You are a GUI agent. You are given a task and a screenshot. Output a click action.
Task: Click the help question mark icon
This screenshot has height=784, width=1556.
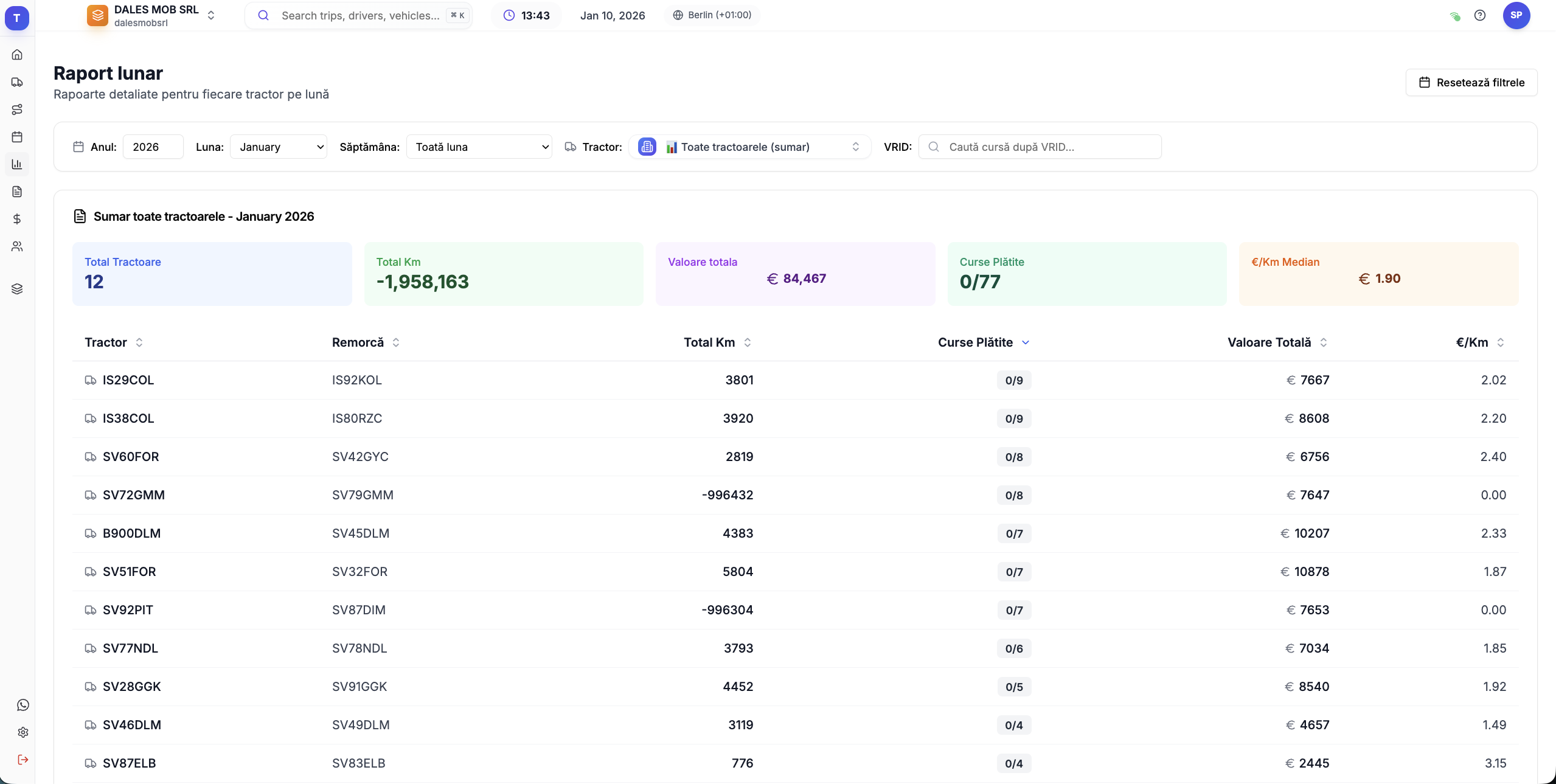(1480, 15)
